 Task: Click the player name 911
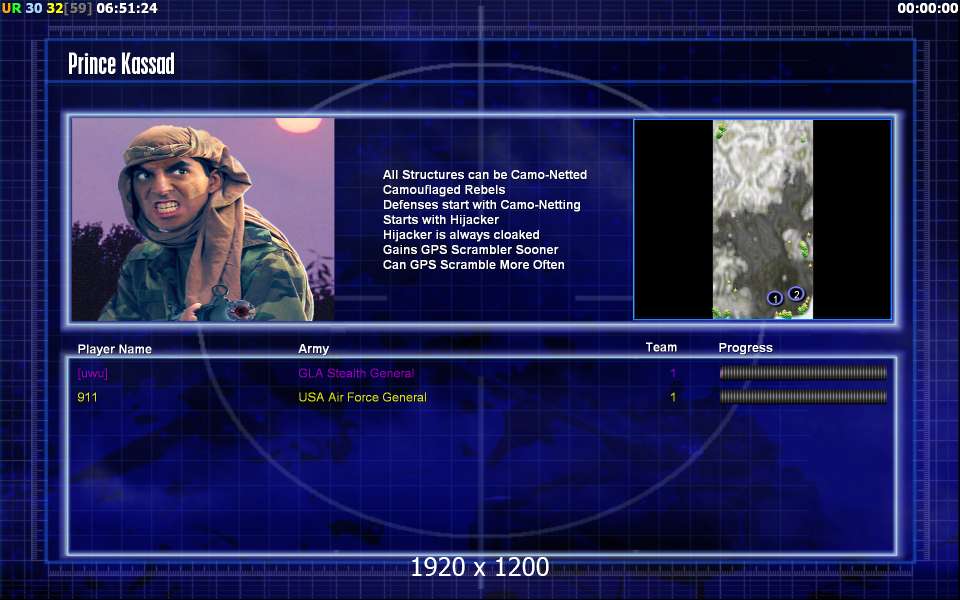coord(87,397)
